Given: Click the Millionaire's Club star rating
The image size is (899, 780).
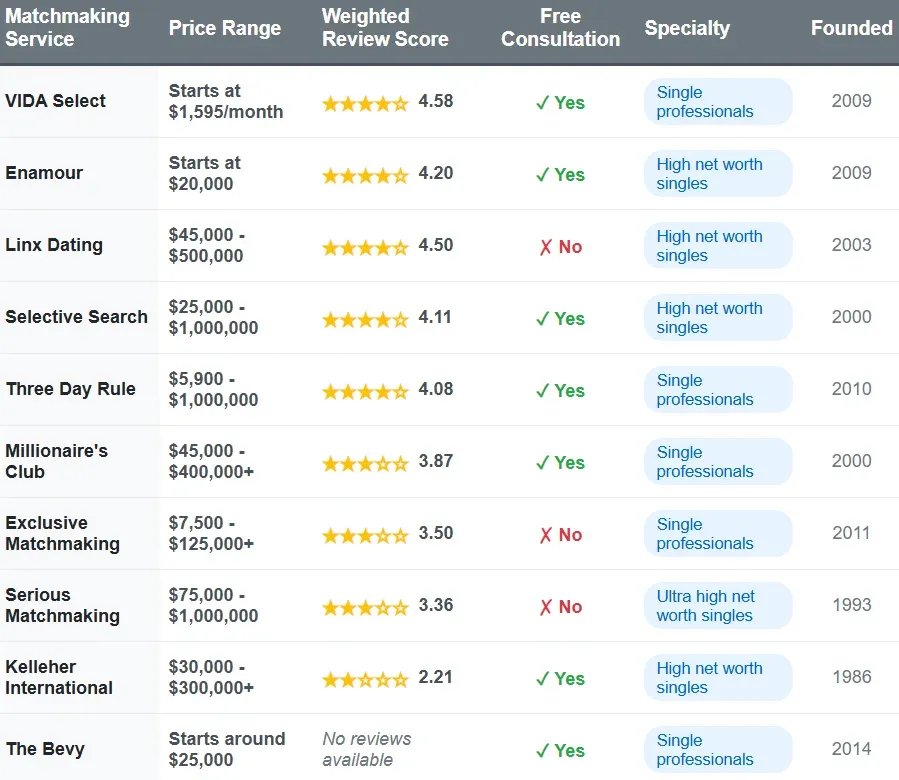Looking at the screenshot, I should (365, 462).
